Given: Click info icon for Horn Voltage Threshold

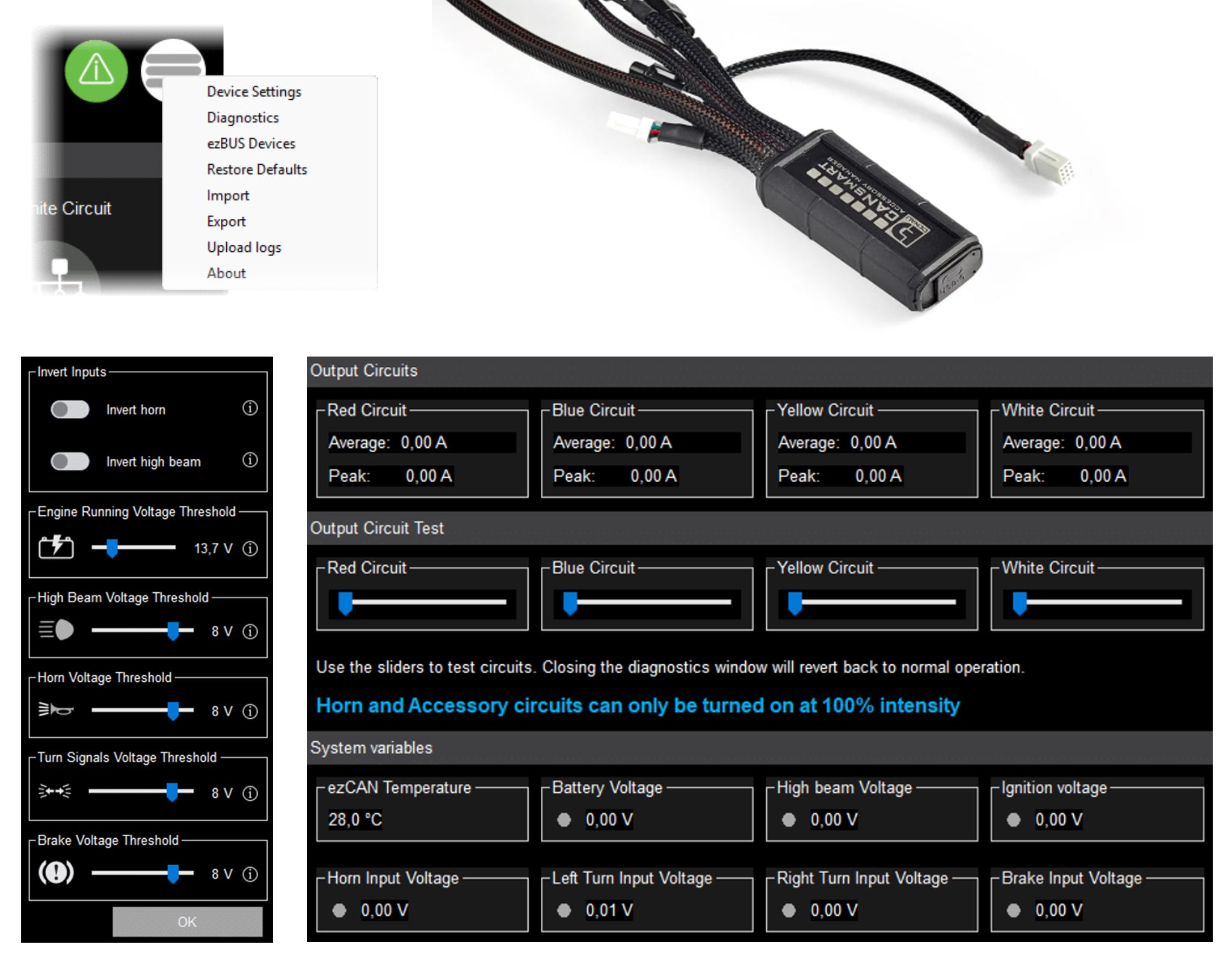Looking at the screenshot, I should [250, 711].
